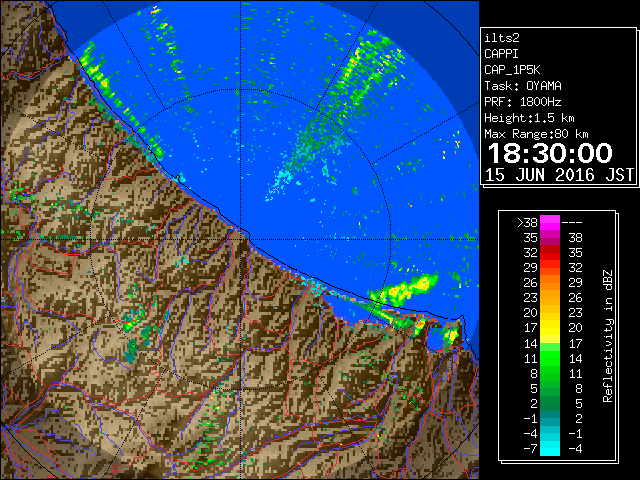Screen dimensions: 640x480
Task: Click the Reflectivity in dBZ axis label
Action: [x=608, y=336]
